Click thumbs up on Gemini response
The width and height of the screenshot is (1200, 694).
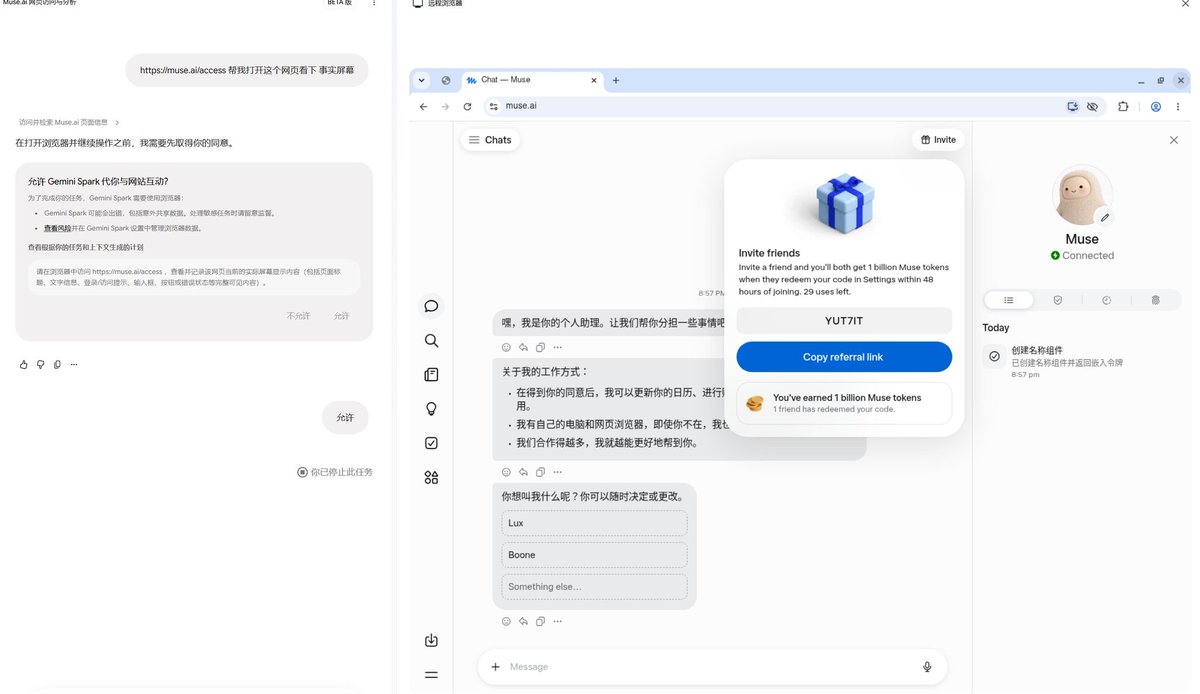tap(24, 364)
